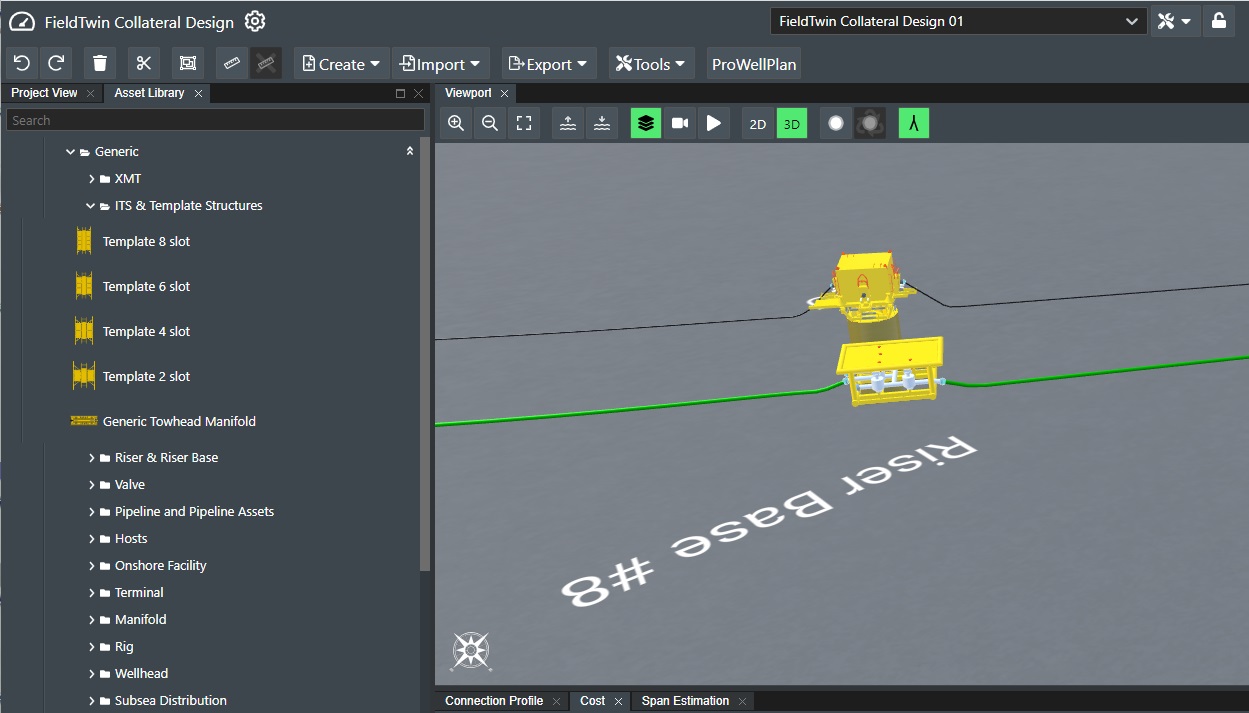
Task: Click the FieldTwin dashboard logo icon
Action: (22, 22)
